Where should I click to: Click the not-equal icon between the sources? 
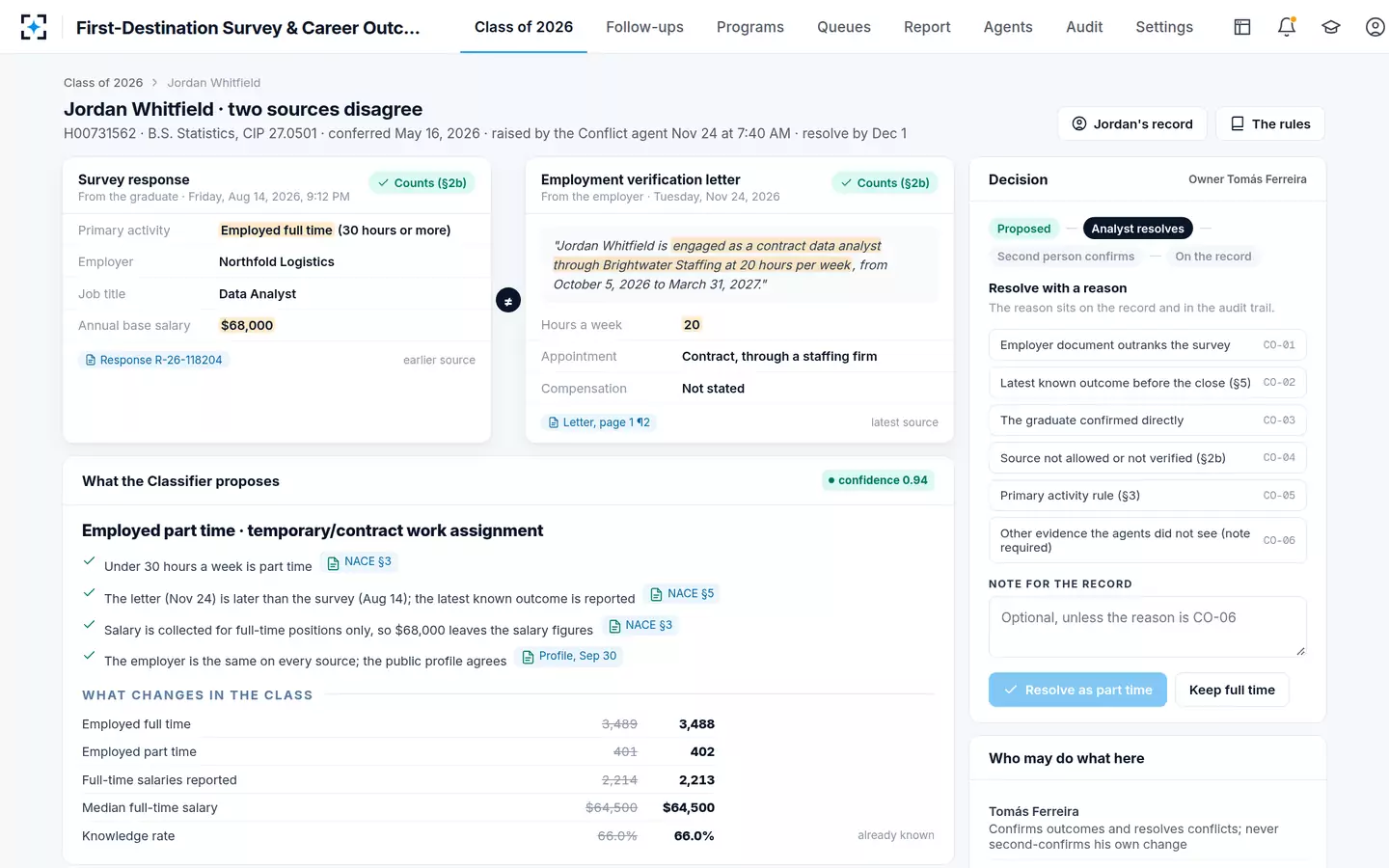(x=508, y=301)
